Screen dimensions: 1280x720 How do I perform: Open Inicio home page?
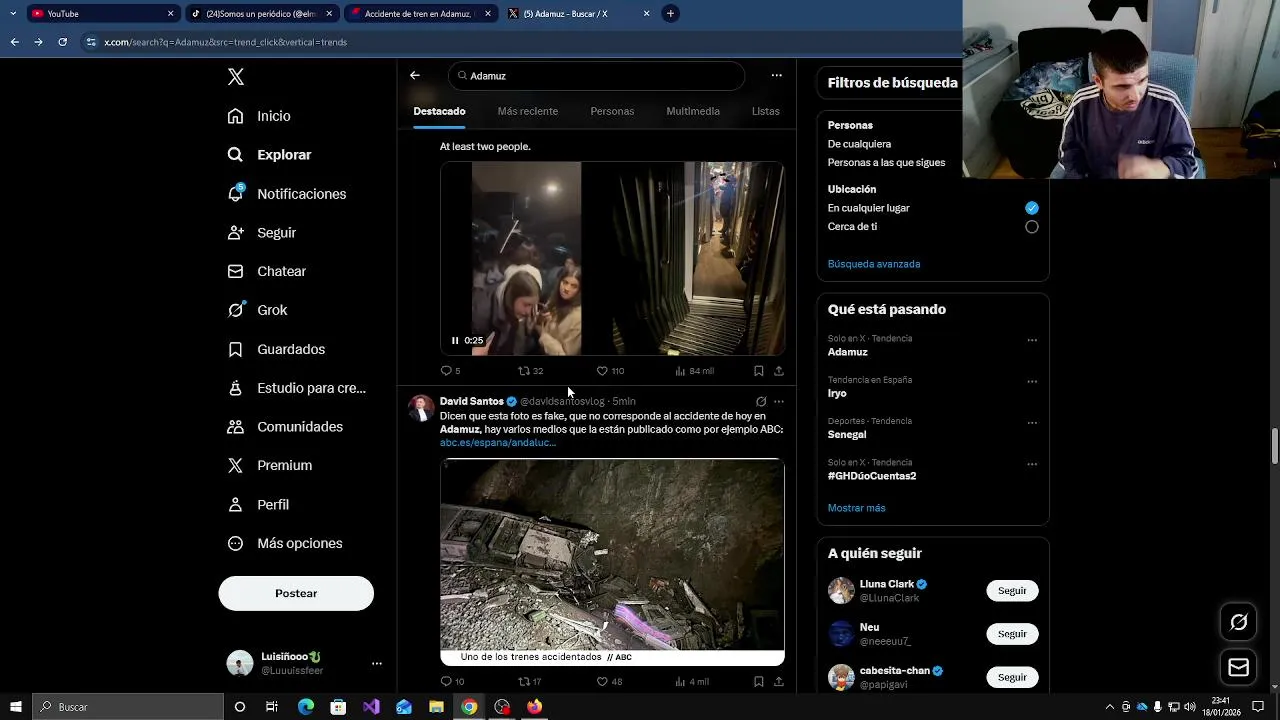click(x=259, y=116)
